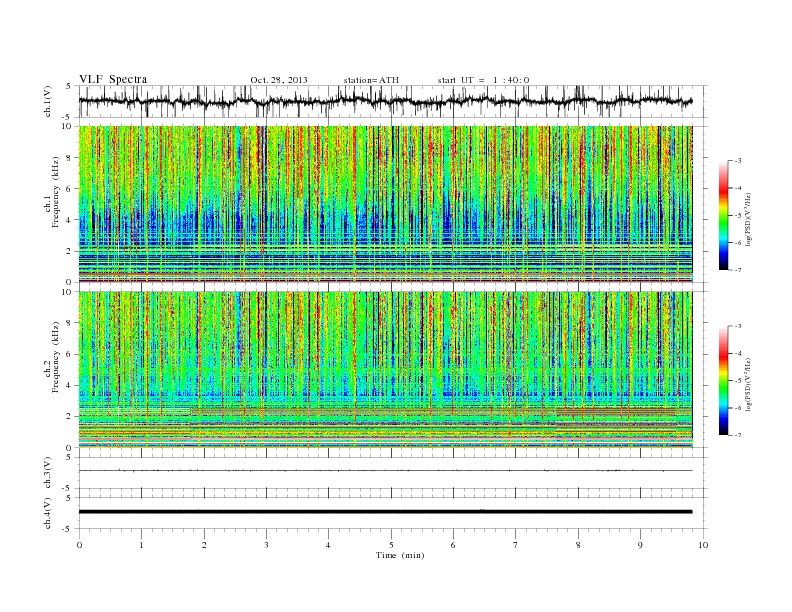Screen dimensions: 792x612
Task: Click the "start UT = 1 :40: 0" text
Action: coord(483,80)
